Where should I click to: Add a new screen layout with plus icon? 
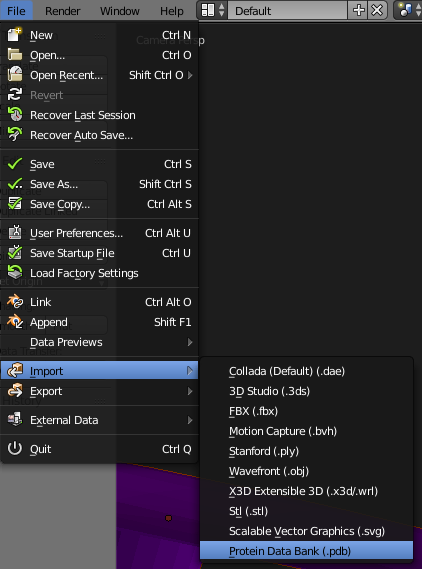pos(358,10)
